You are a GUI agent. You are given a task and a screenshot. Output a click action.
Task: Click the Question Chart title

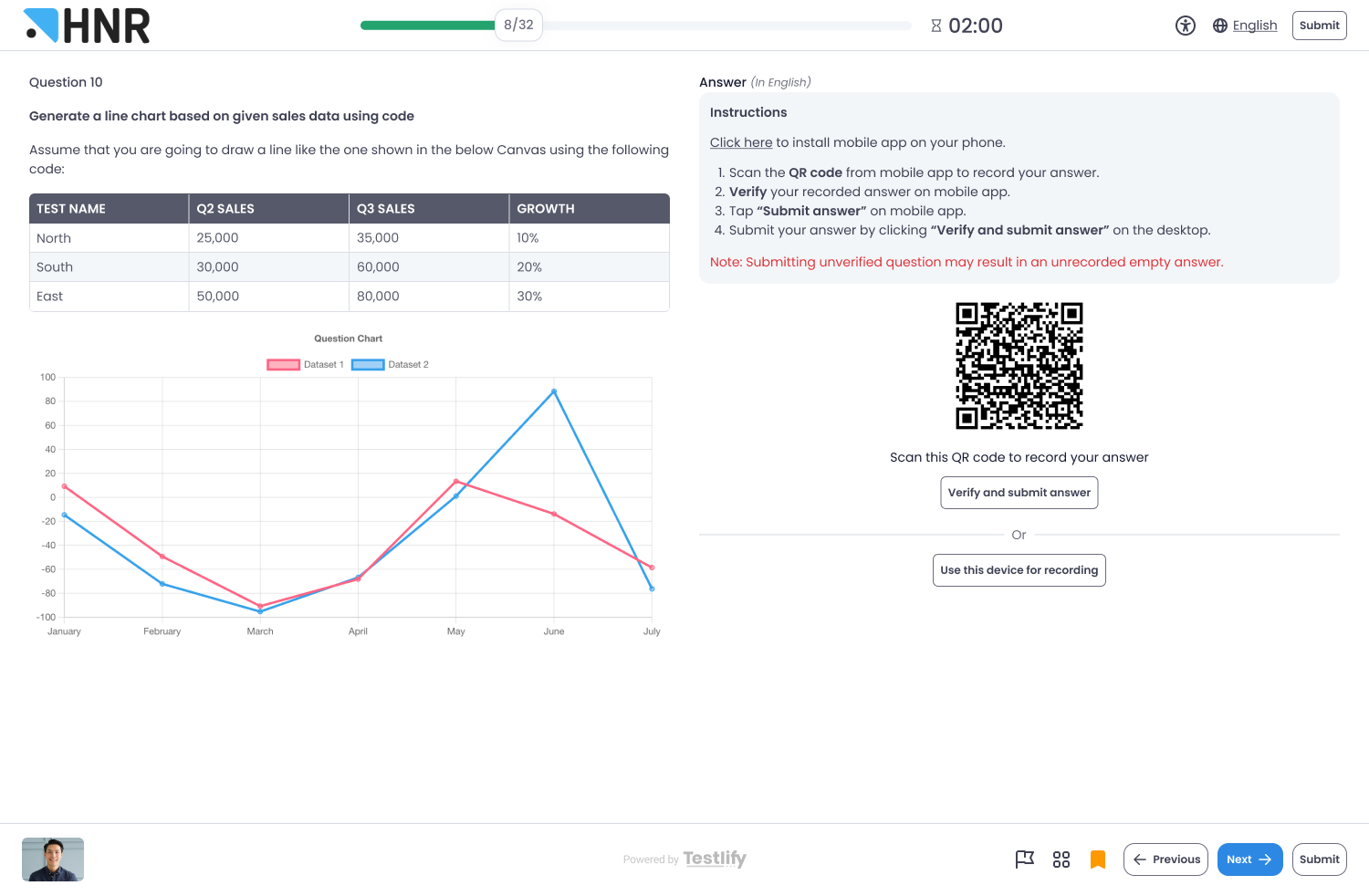[349, 339]
